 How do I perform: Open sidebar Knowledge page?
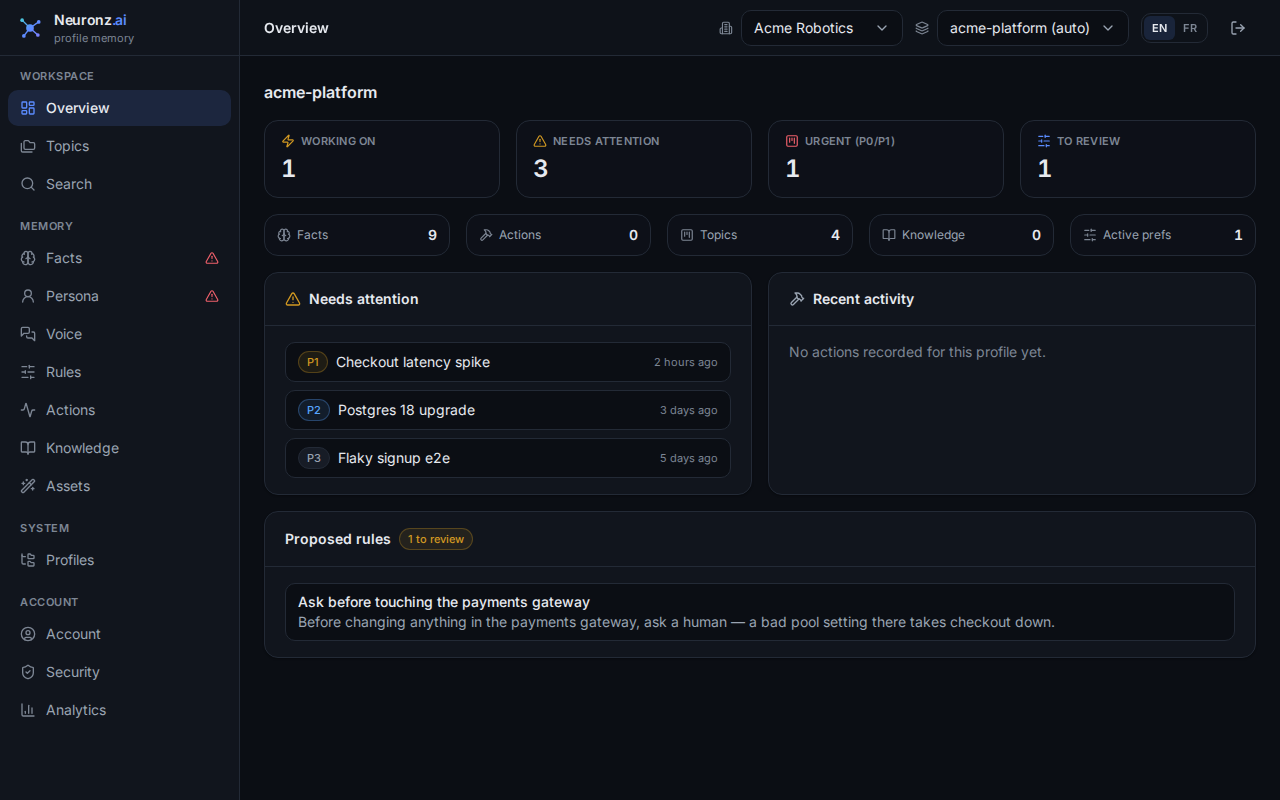tap(119, 448)
